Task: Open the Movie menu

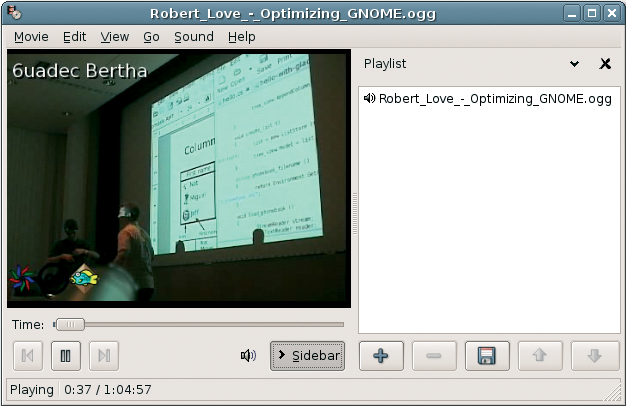Action: 31,37
